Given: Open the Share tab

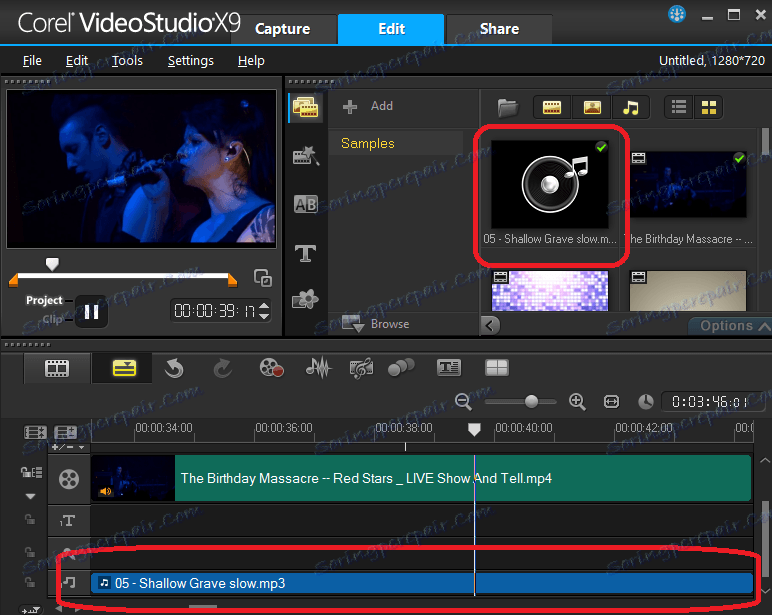Looking at the screenshot, I should (x=499, y=29).
